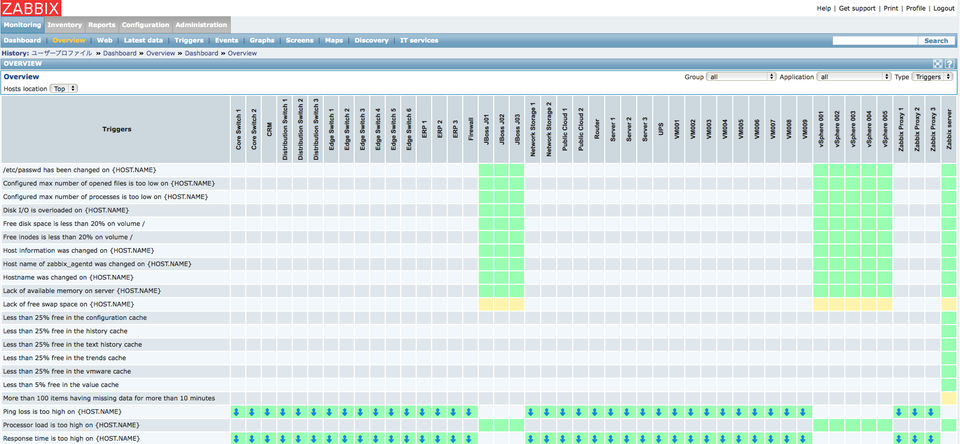Open the help question mark icon
This screenshot has height=444, width=960.
(x=949, y=64)
